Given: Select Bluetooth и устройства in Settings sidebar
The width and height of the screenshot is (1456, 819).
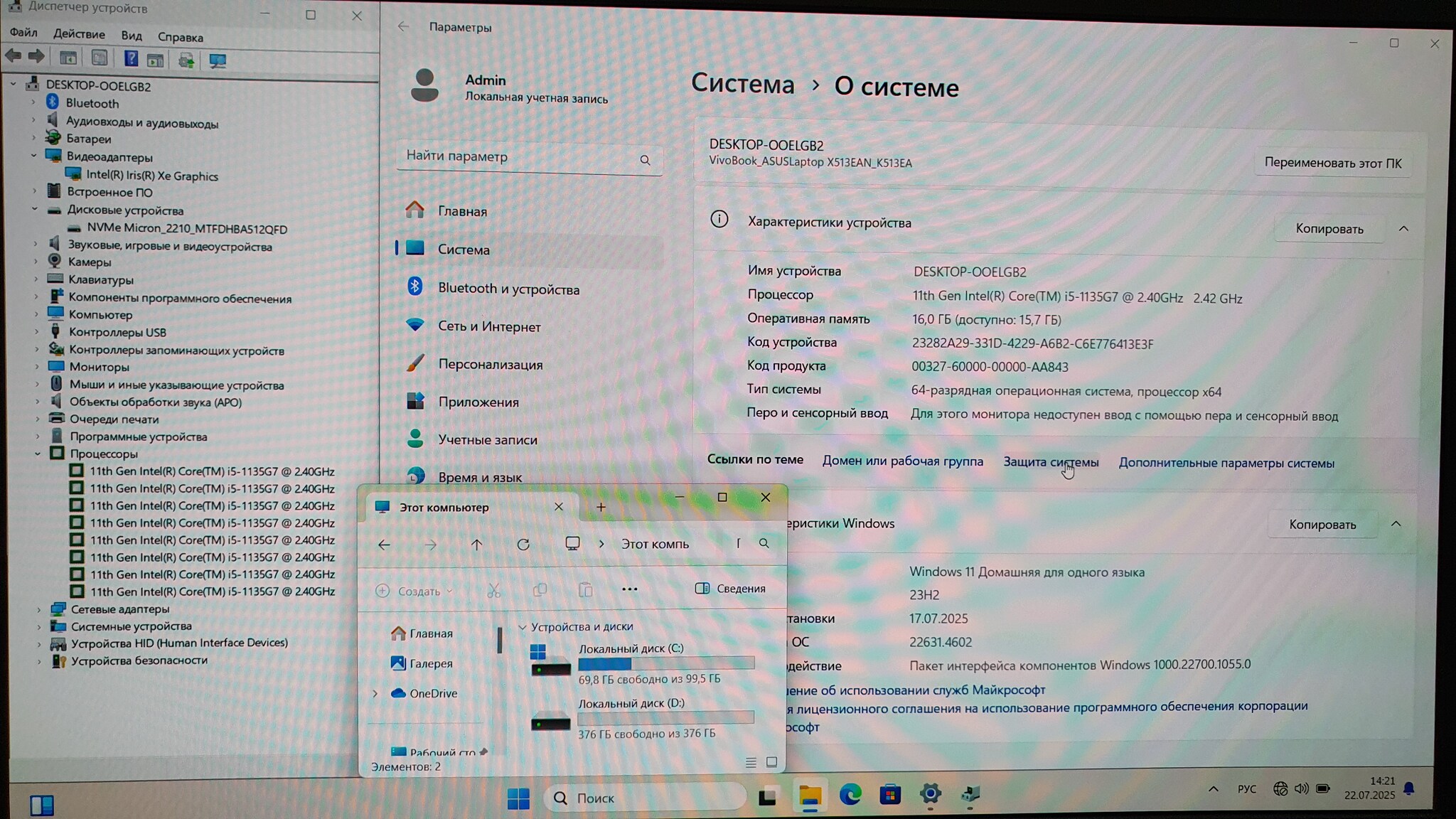Looking at the screenshot, I should coord(508,289).
